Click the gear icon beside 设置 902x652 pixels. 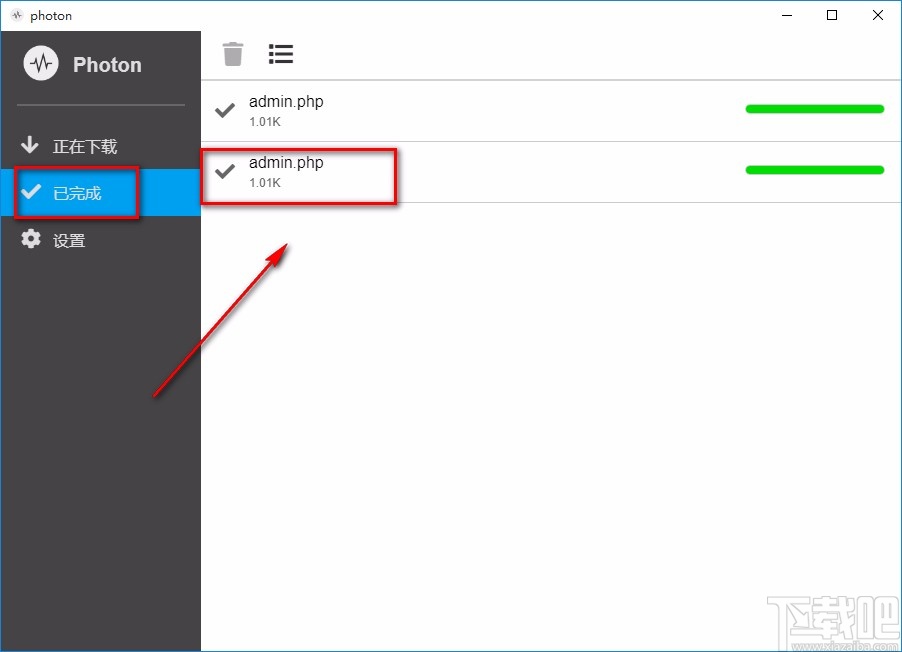[31, 239]
